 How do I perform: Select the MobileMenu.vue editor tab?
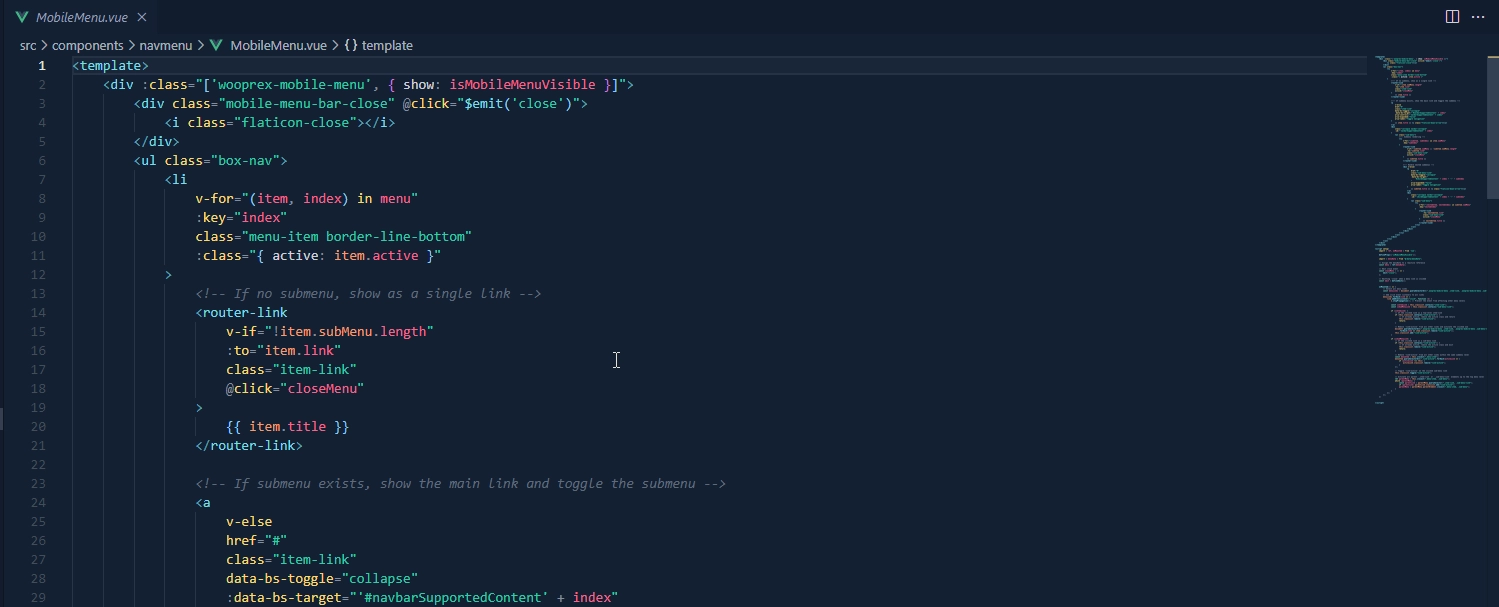[x=81, y=17]
